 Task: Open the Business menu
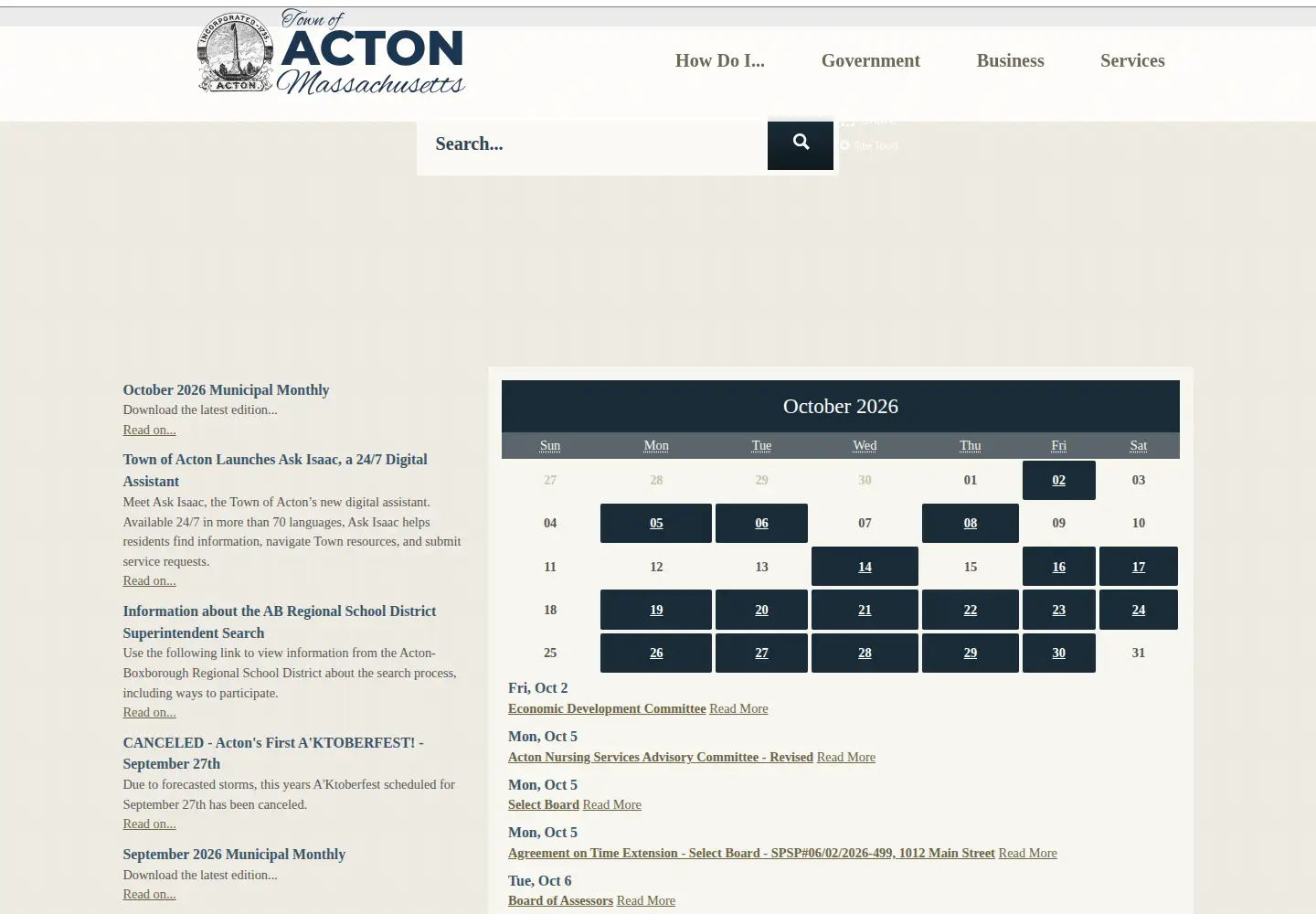[x=1011, y=60]
